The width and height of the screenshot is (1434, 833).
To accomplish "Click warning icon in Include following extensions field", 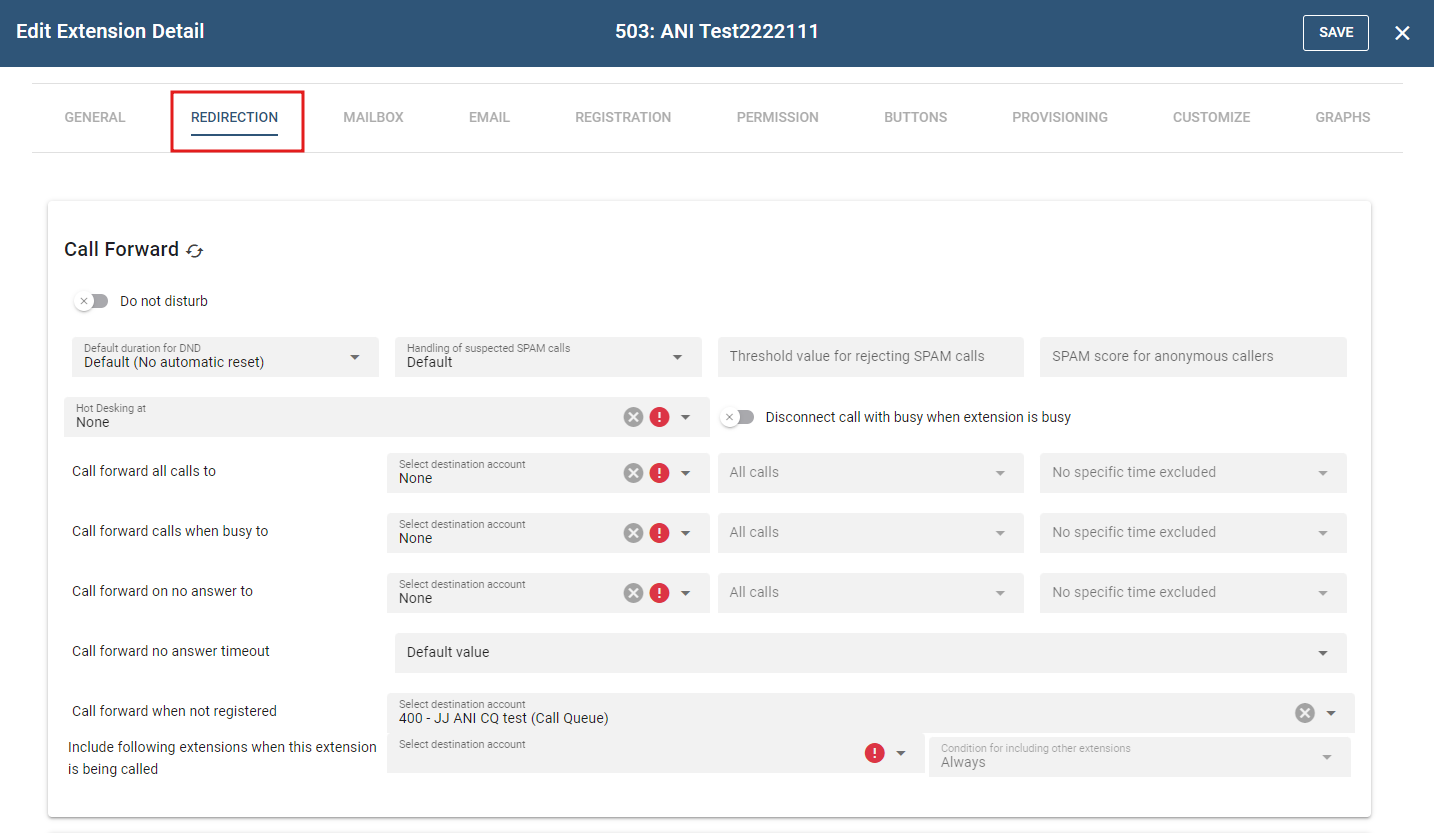I will point(875,753).
